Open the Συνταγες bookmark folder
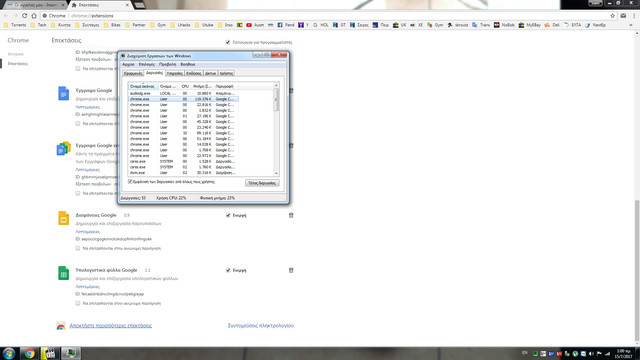 pos(87,25)
